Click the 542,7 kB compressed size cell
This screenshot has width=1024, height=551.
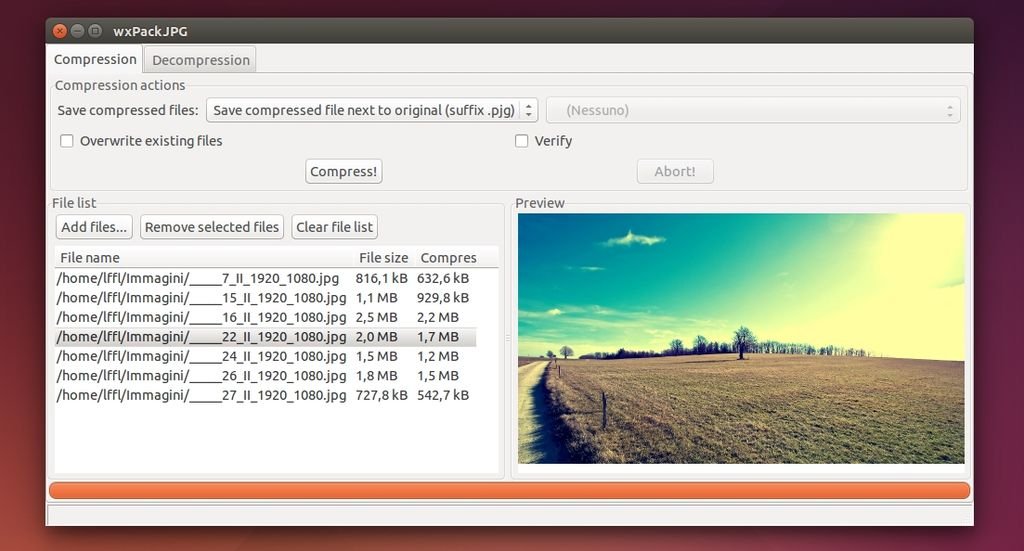point(443,395)
